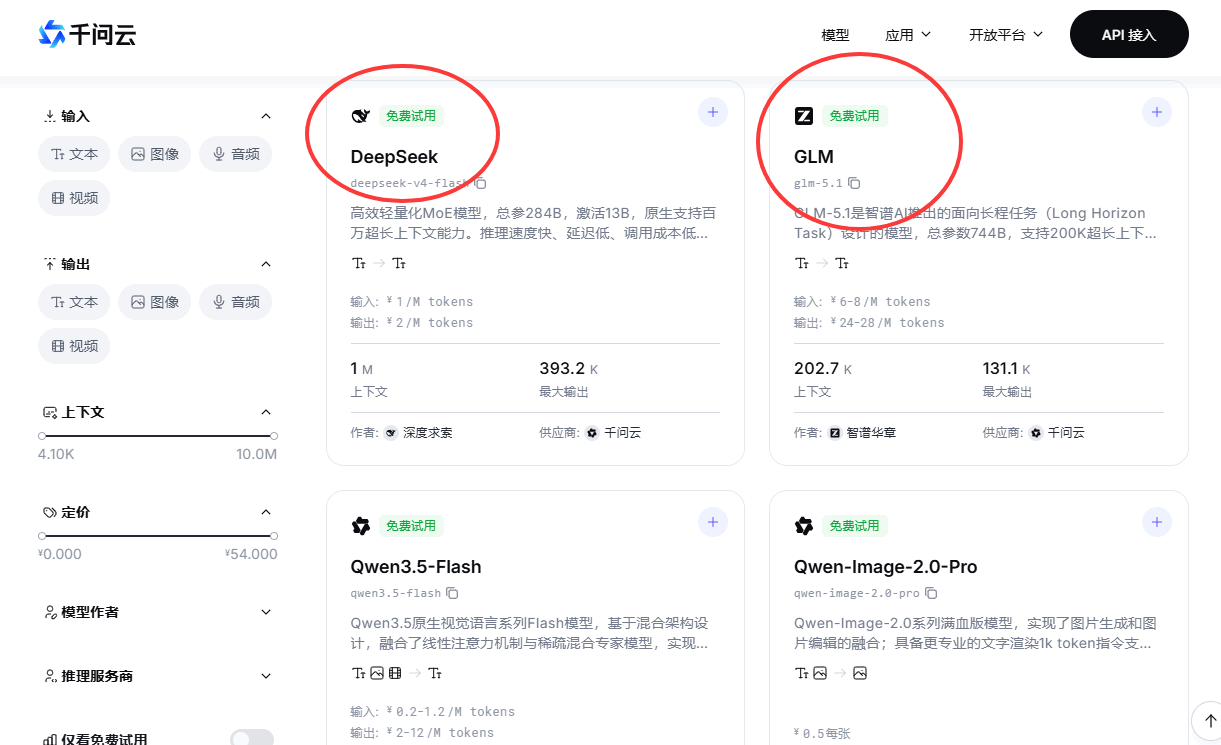Click the scroll-to-top arrow button
The width and height of the screenshot is (1221, 745).
(x=1209, y=720)
